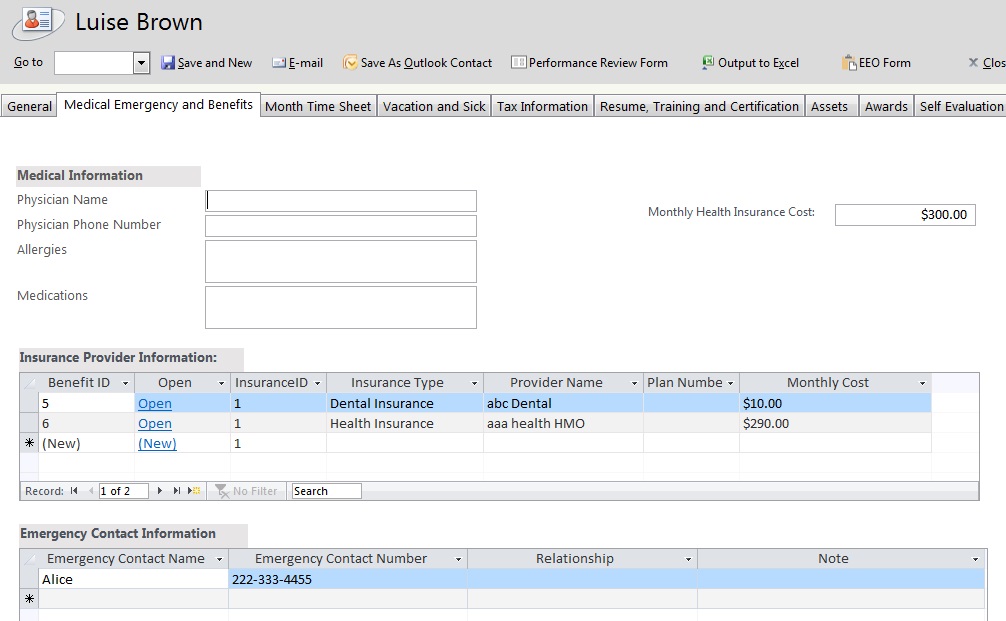The image size is (1006, 621).
Task: Open Relationship column filter dropdown
Action: click(x=688, y=559)
